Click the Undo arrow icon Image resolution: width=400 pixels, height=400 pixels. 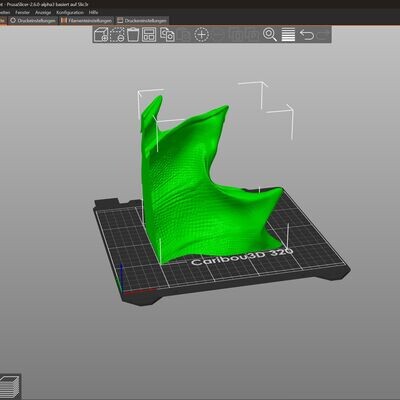(307, 35)
